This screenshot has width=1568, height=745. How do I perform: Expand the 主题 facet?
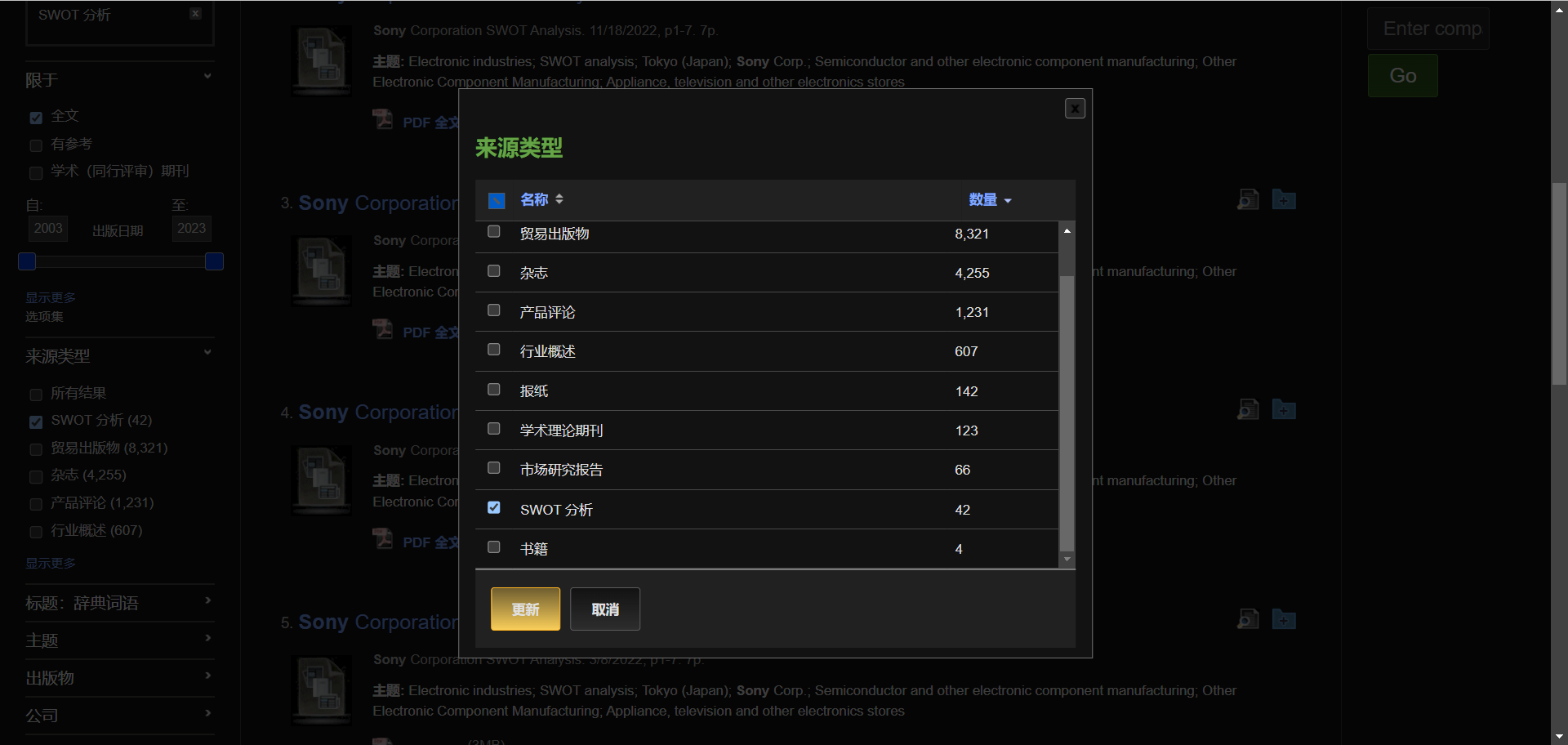click(x=119, y=640)
